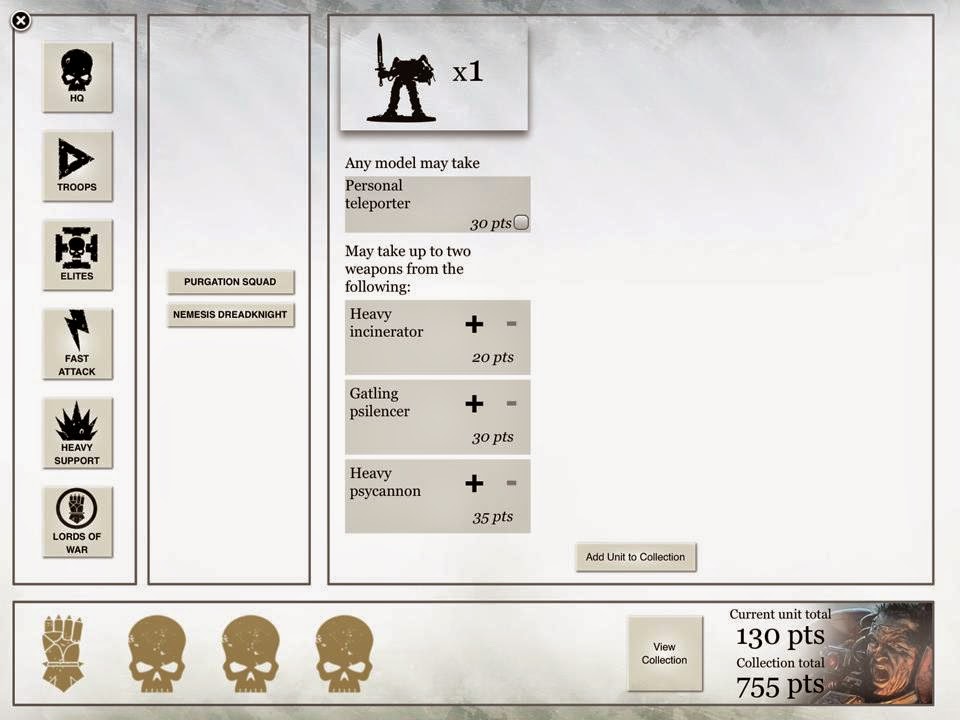Screen dimensions: 960x720
Task: Tap the last gold skull in collection bar
Action: coord(344,654)
